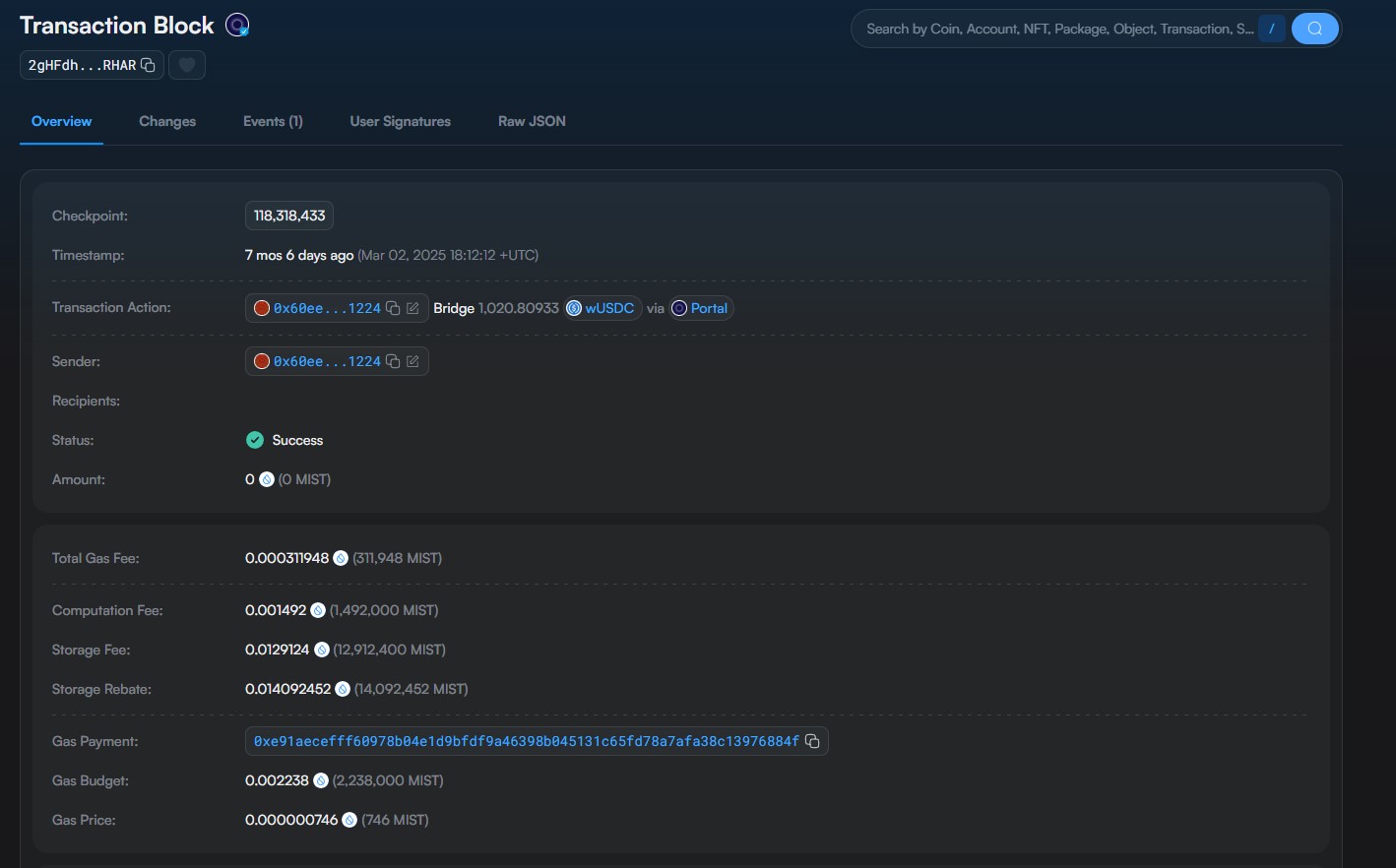Edit the Sender address label
This screenshot has height=868, width=1396.
pyautogui.click(x=413, y=361)
